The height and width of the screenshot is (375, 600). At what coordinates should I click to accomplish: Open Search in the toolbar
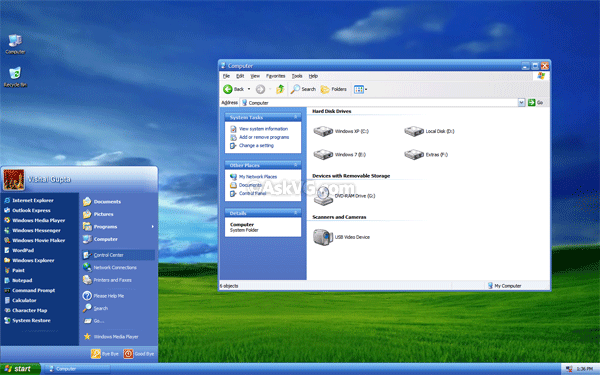coord(303,89)
